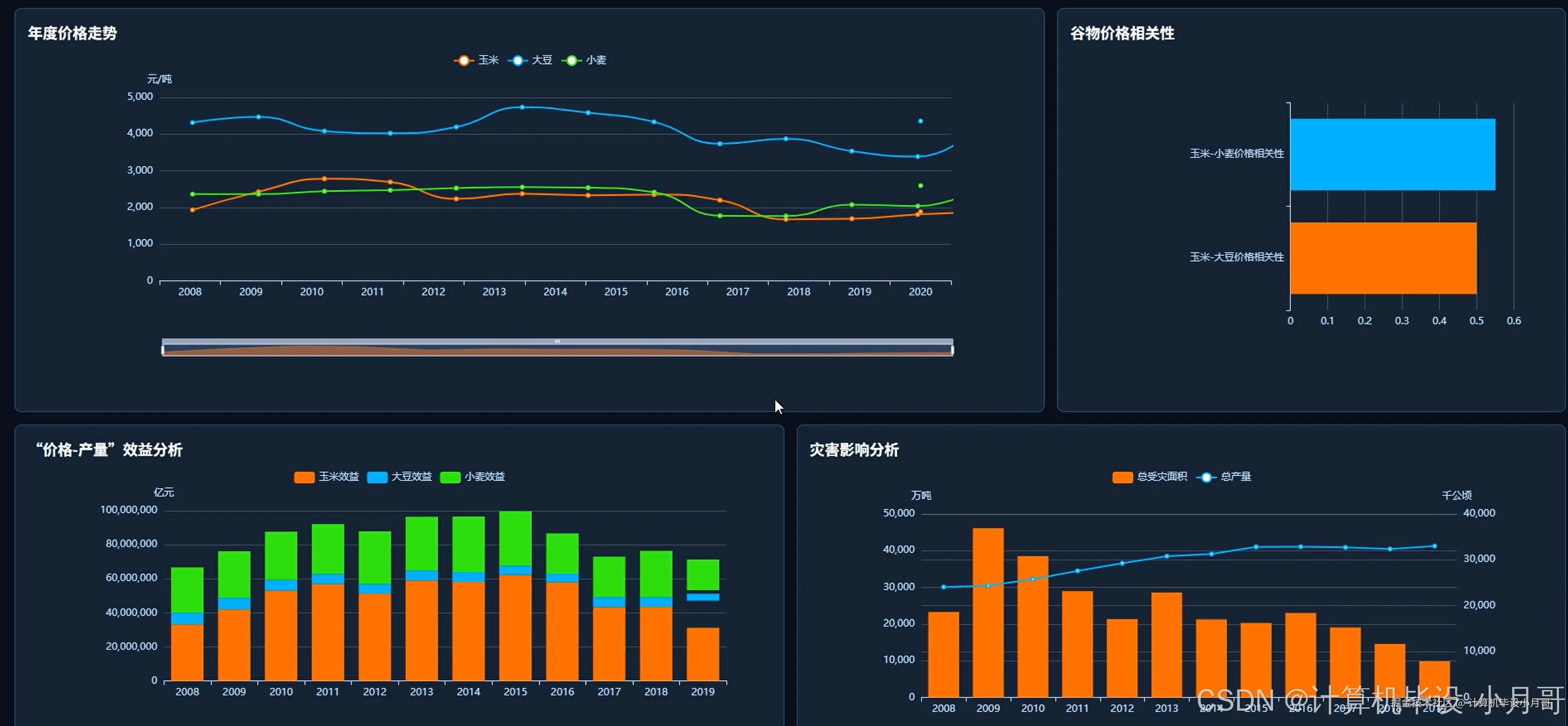
Task: Click 2013 soybean price data point
Action: point(522,107)
